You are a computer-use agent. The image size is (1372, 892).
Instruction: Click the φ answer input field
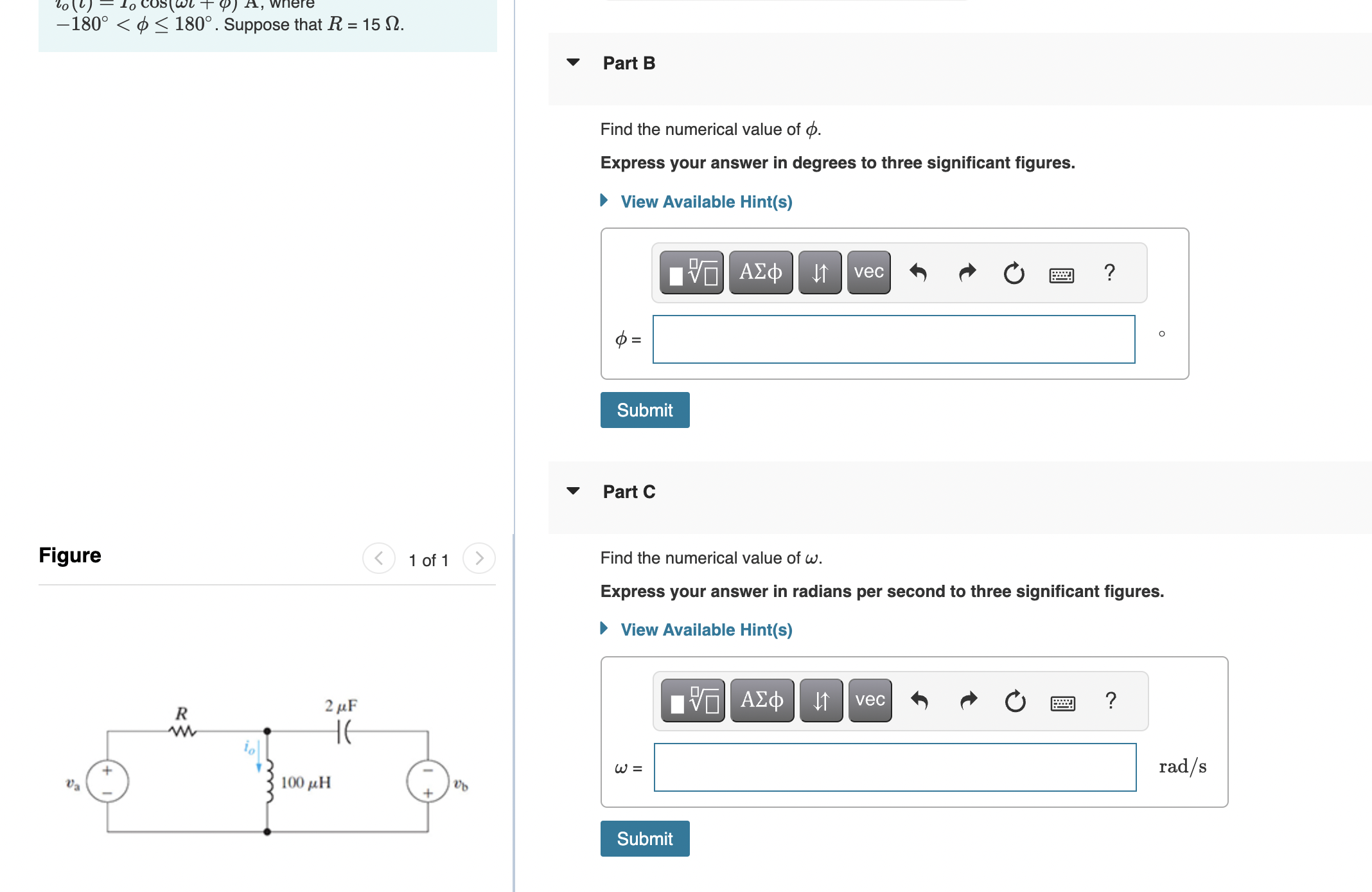[x=893, y=339]
